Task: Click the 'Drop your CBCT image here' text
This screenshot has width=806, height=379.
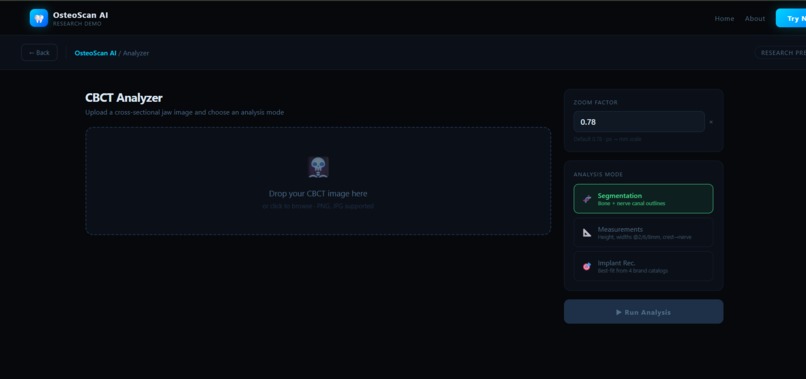Action: point(318,194)
